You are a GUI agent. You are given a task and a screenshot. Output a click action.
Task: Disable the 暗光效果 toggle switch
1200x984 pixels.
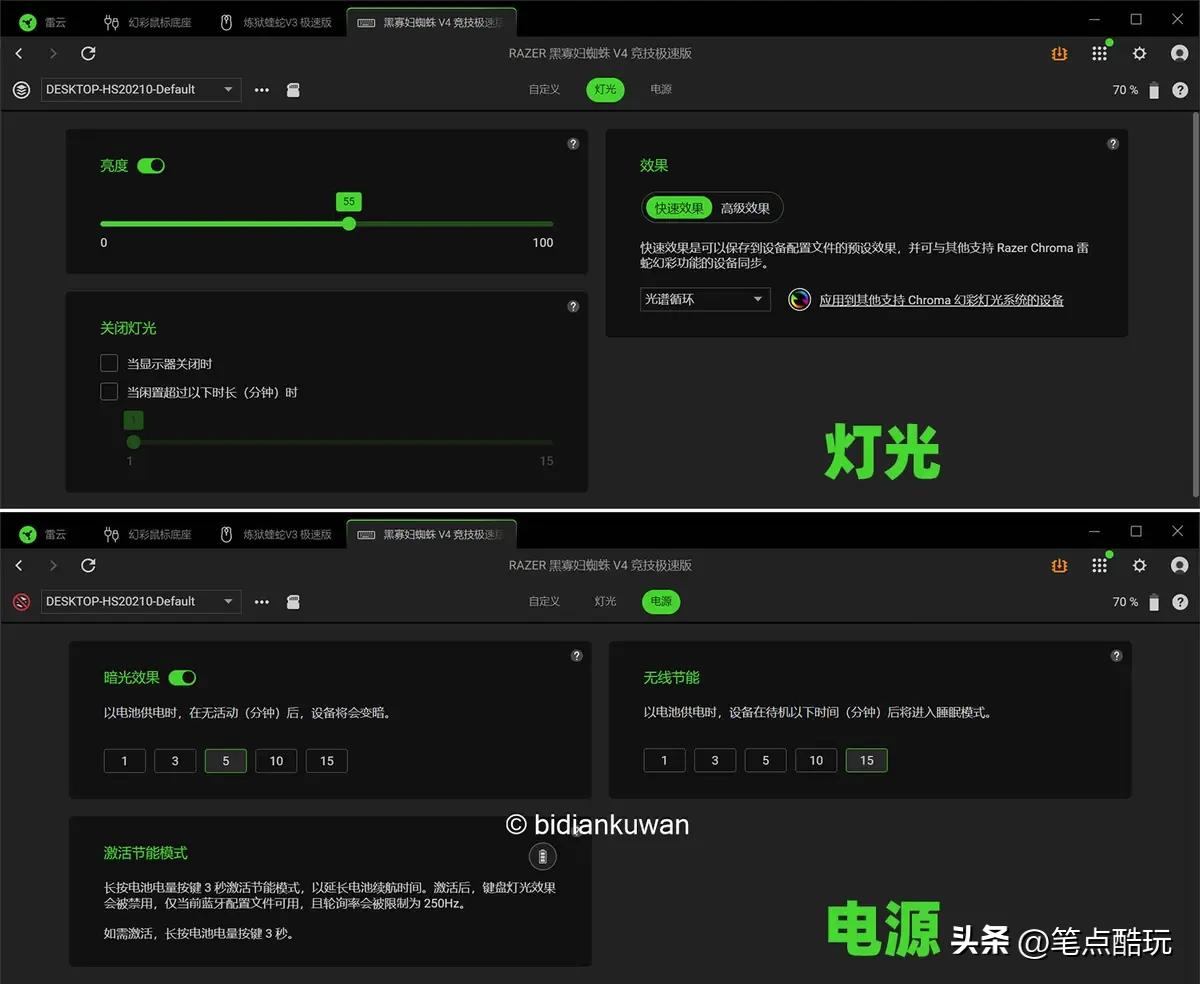pos(182,678)
